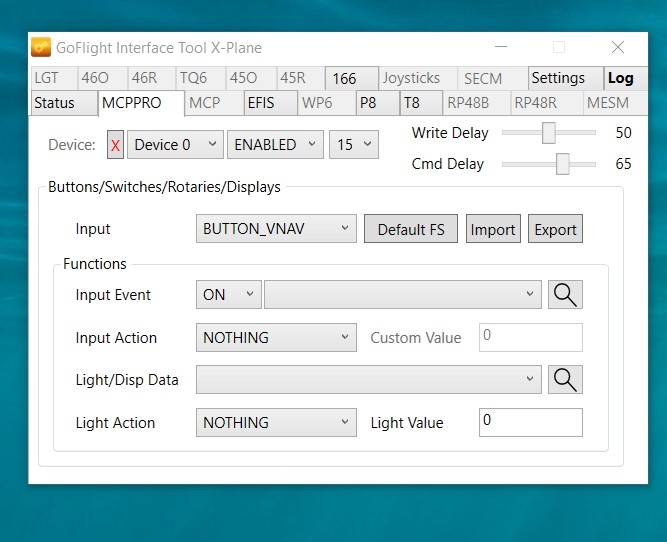Click the Default FS button

(410, 229)
